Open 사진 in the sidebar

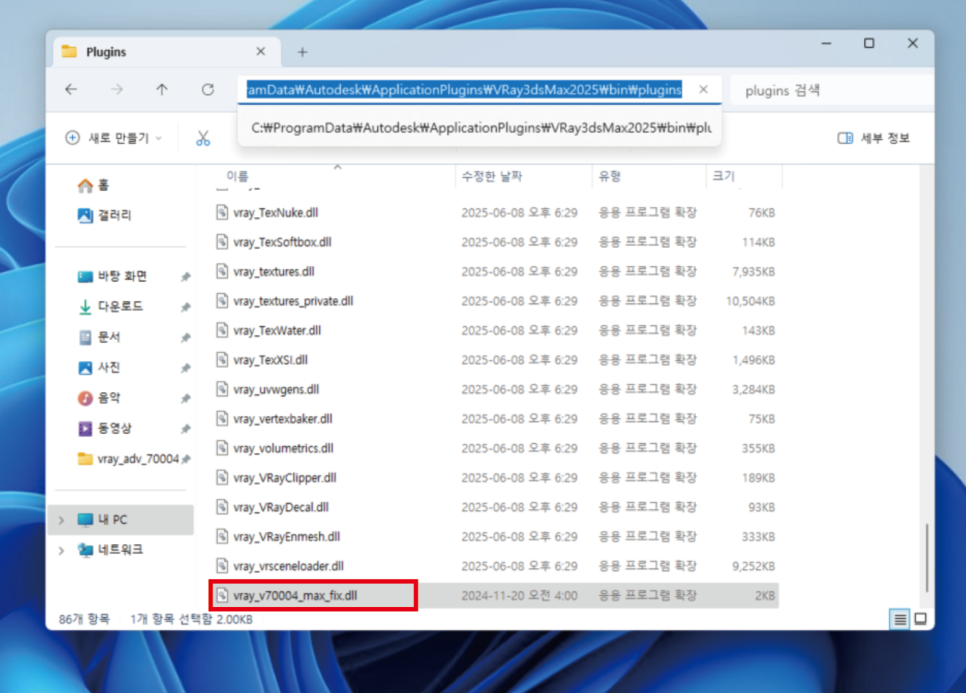(x=122, y=367)
